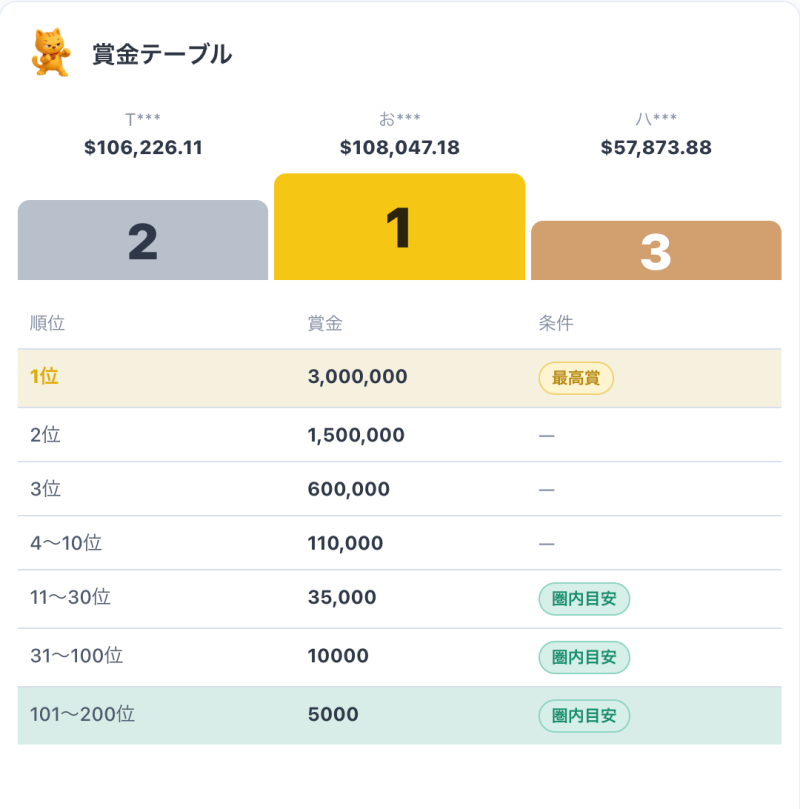The height and width of the screenshot is (809, 800).
Task: Click the $108,047.18 top player amount
Action: click(399, 148)
